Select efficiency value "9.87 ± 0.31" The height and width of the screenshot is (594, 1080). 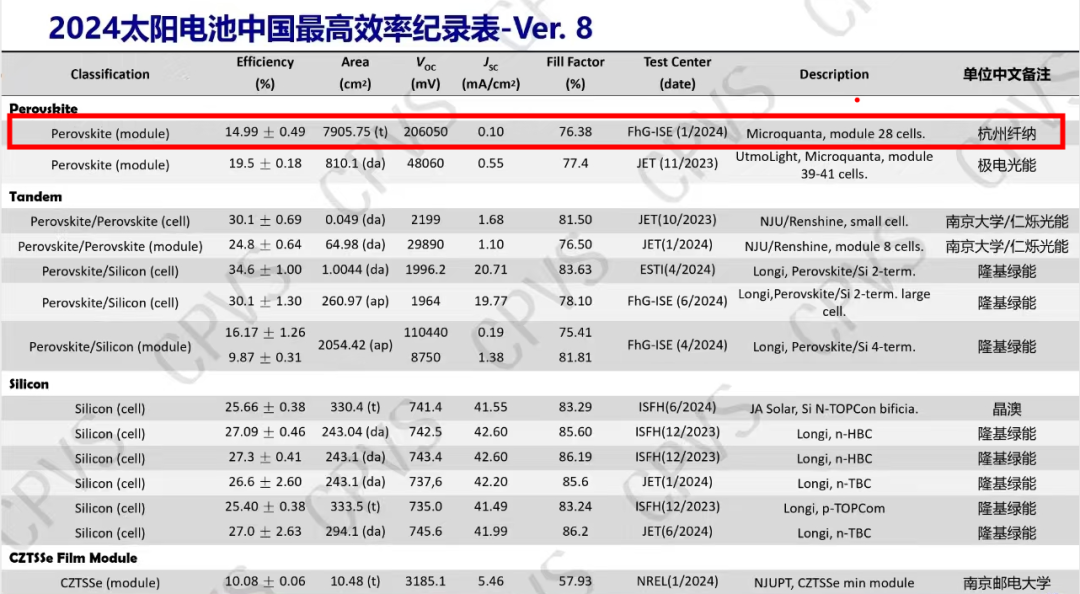pos(265,358)
